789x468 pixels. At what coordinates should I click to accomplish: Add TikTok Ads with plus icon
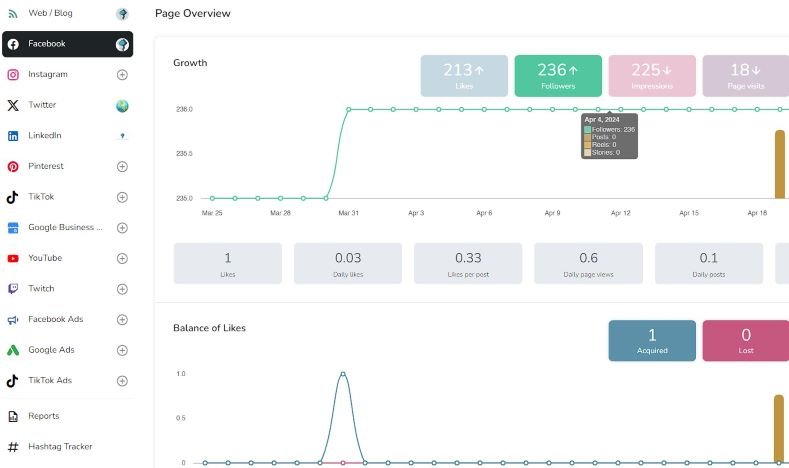(122, 381)
